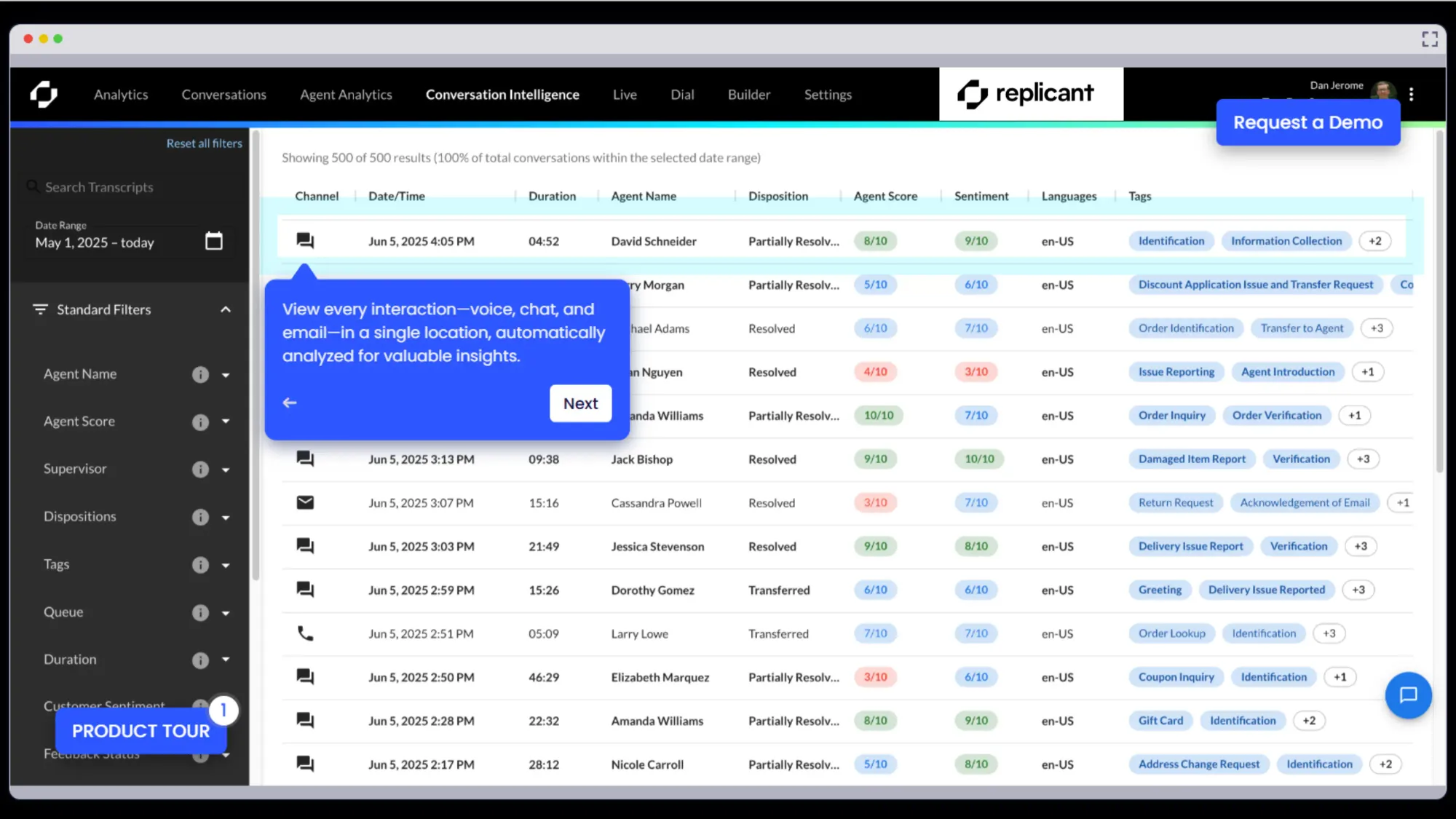Click Next in the tour popup
The width and height of the screenshot is (1456, 819).
(x=580, y=403)
